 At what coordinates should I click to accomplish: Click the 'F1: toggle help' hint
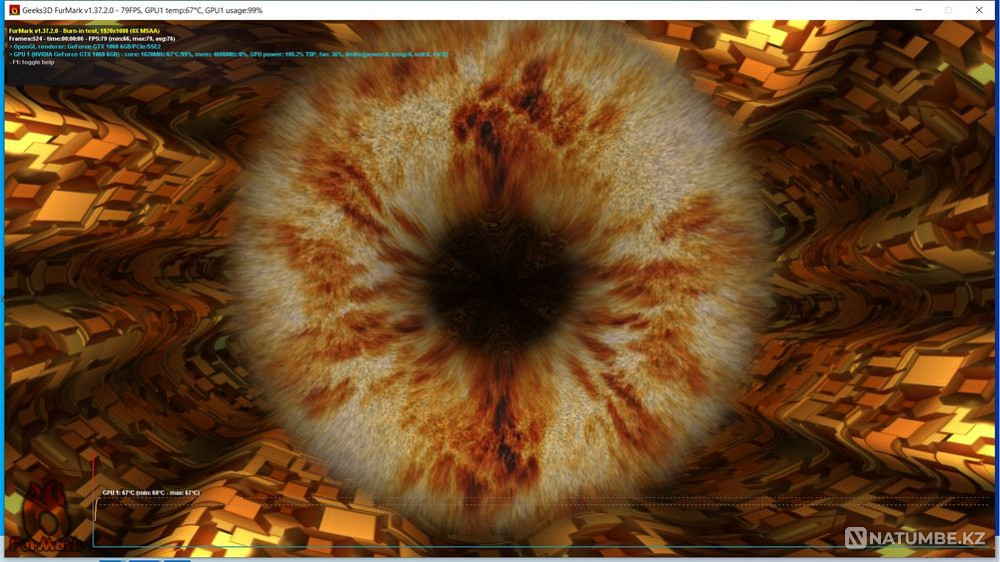click(x=32, y=63)
